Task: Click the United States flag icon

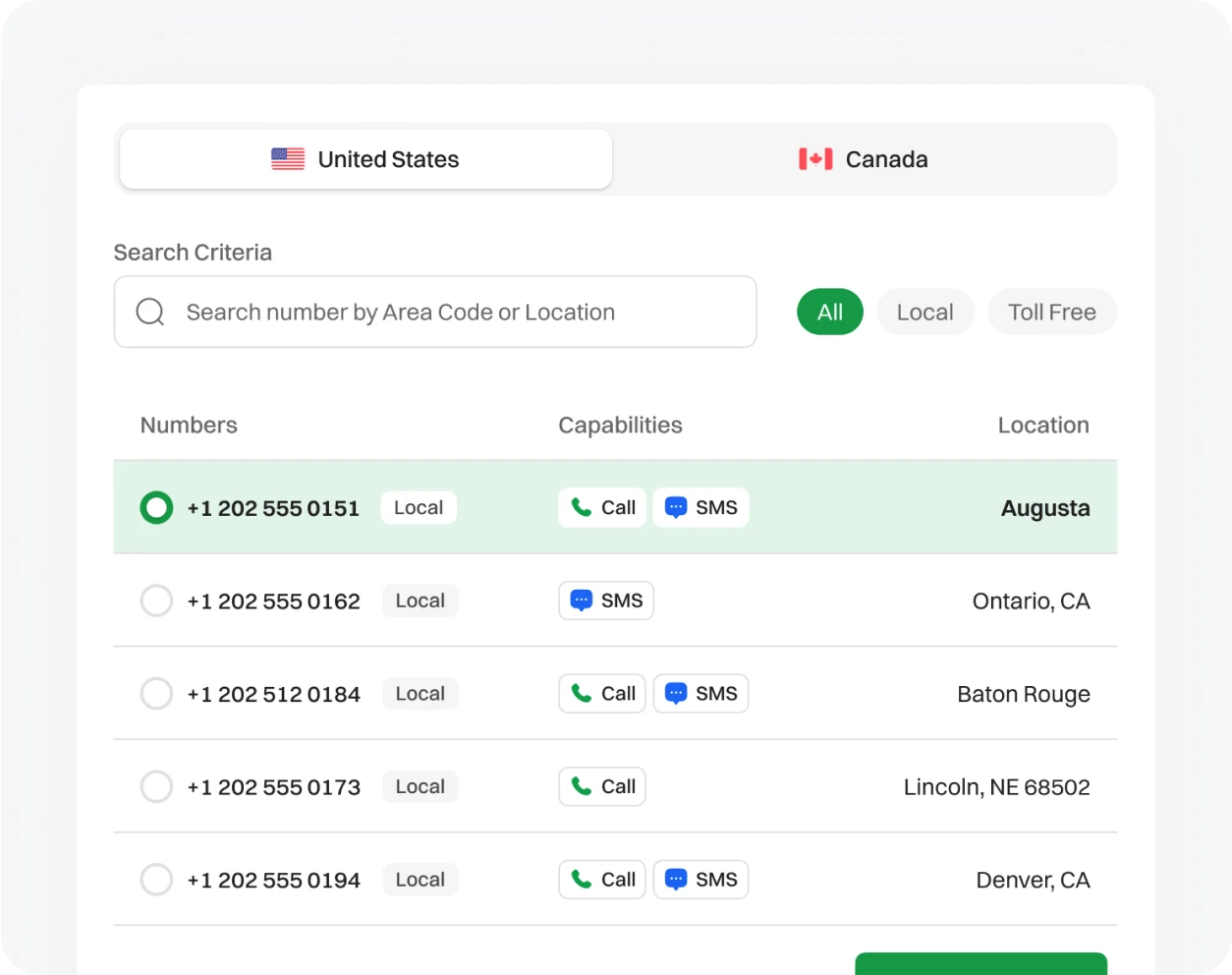Action: coord(286,158)
